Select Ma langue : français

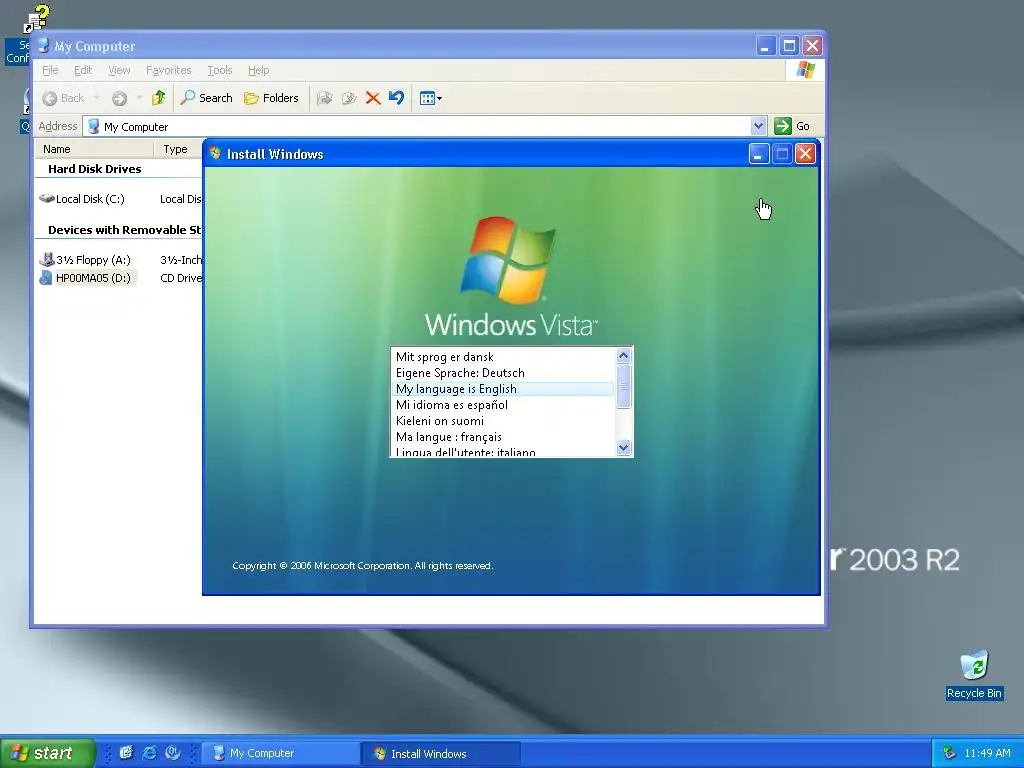point(503,437)
